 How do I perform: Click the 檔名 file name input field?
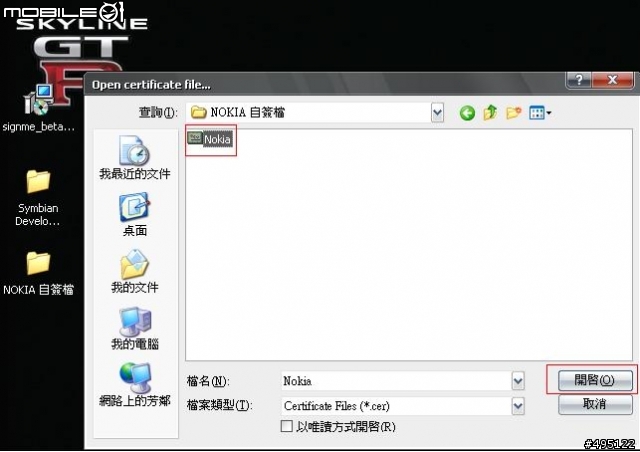pos(396,381)
